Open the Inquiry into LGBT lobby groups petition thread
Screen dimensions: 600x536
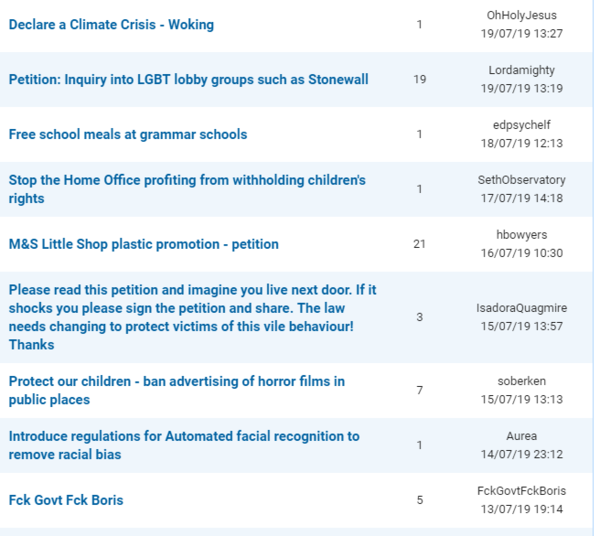[189, 80]
